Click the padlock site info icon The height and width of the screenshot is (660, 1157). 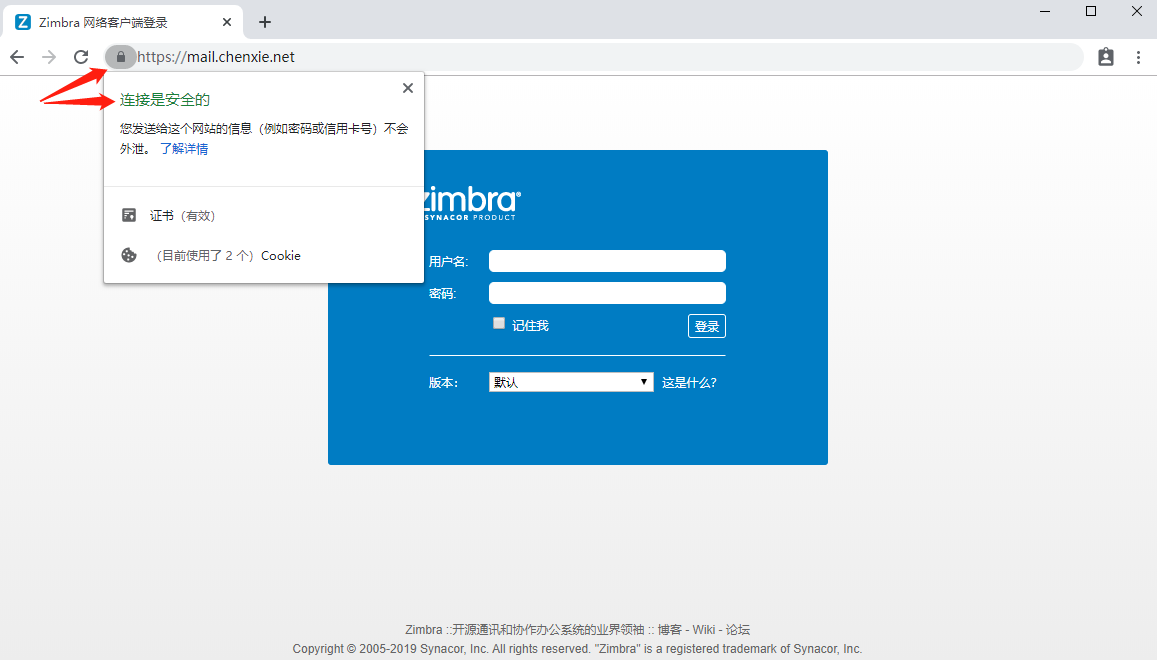(x=121, y=57)
